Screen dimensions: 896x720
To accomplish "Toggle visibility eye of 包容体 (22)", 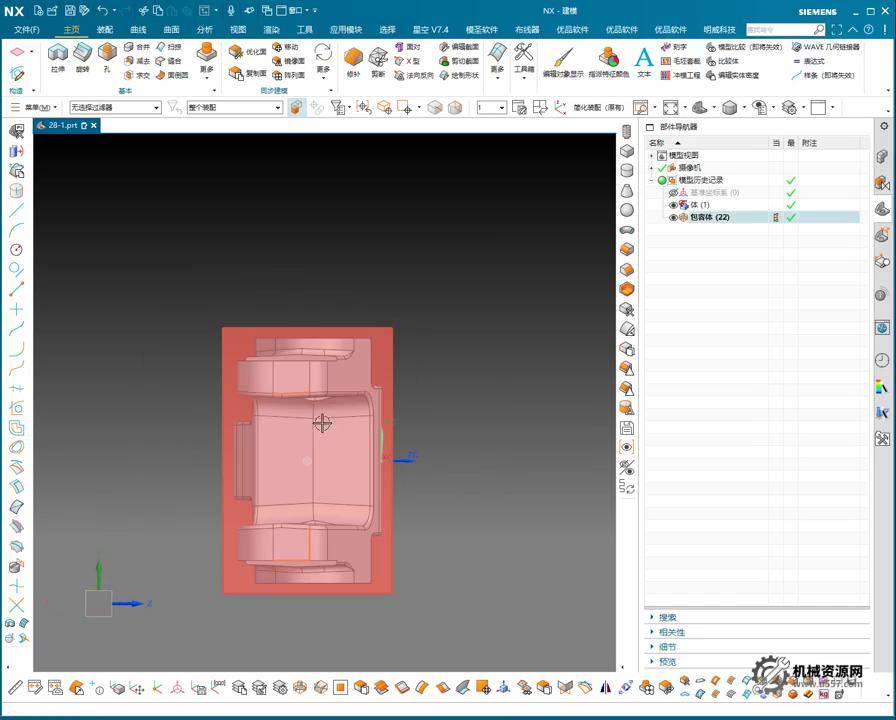I will coord(673,217).
